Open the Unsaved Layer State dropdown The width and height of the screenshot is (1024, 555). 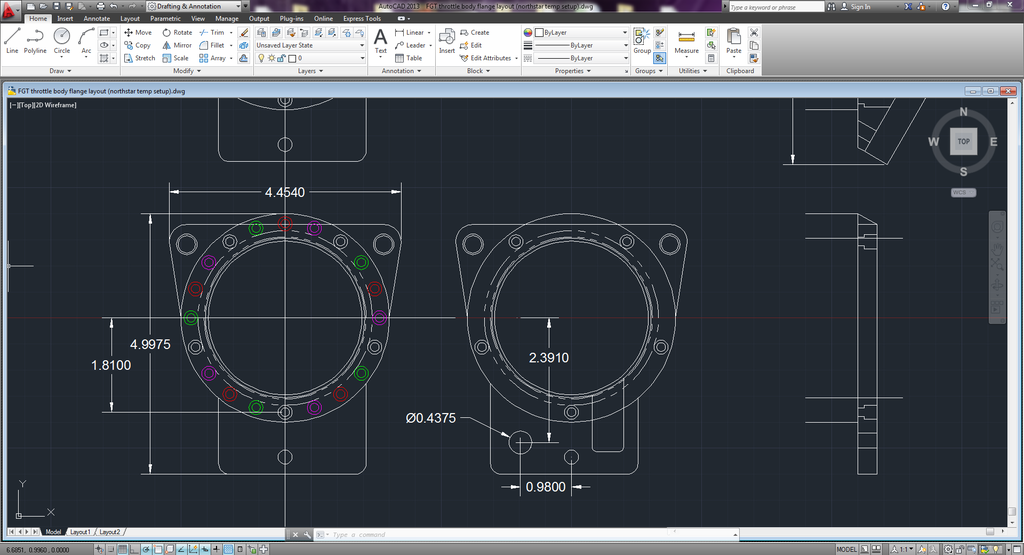pos(310,45)
